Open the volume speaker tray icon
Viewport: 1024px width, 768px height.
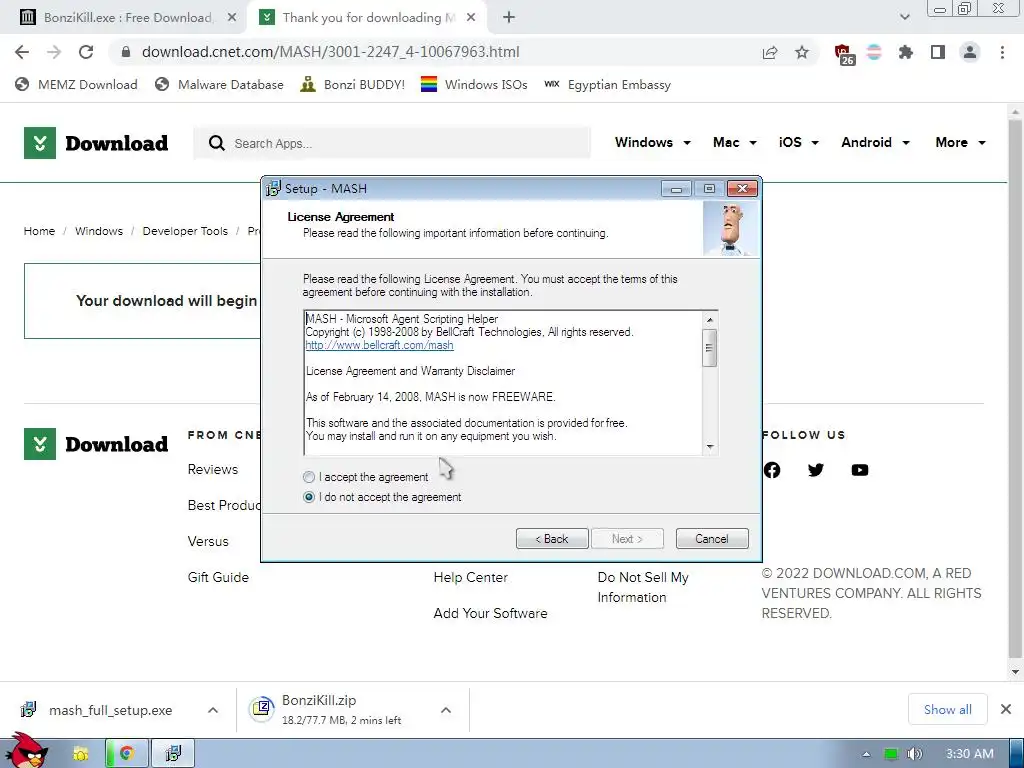click(914, 754)
